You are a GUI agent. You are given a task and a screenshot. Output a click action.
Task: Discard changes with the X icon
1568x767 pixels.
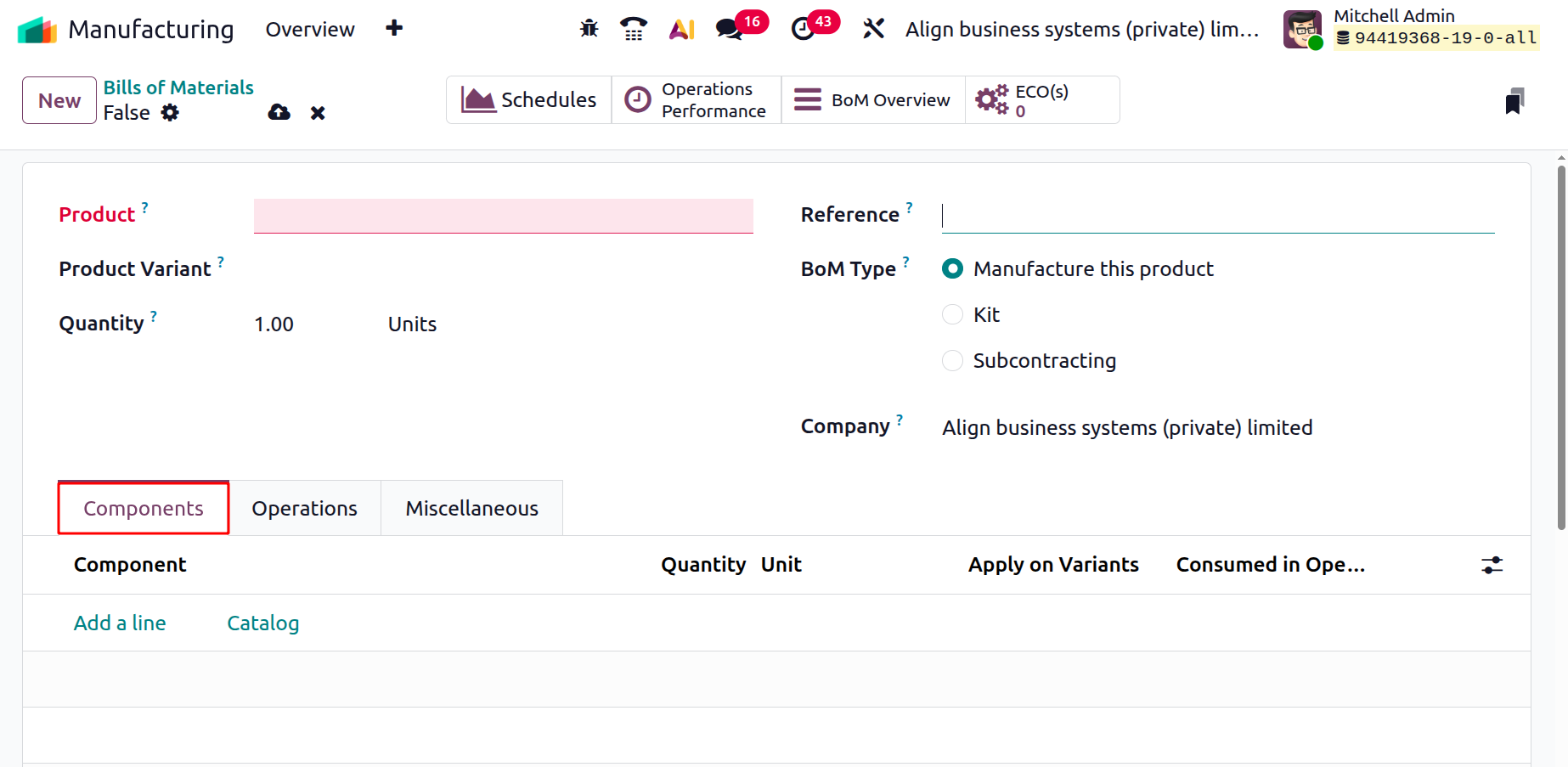pos(318,113)
